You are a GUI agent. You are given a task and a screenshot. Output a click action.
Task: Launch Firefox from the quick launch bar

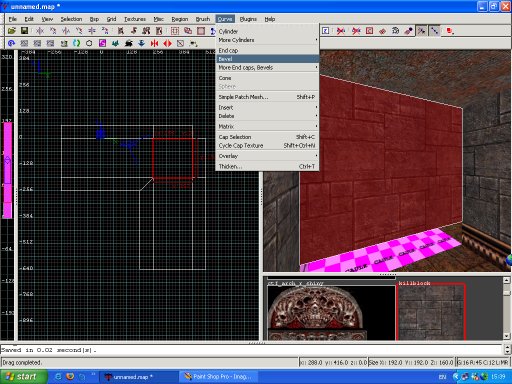point(70,377)
